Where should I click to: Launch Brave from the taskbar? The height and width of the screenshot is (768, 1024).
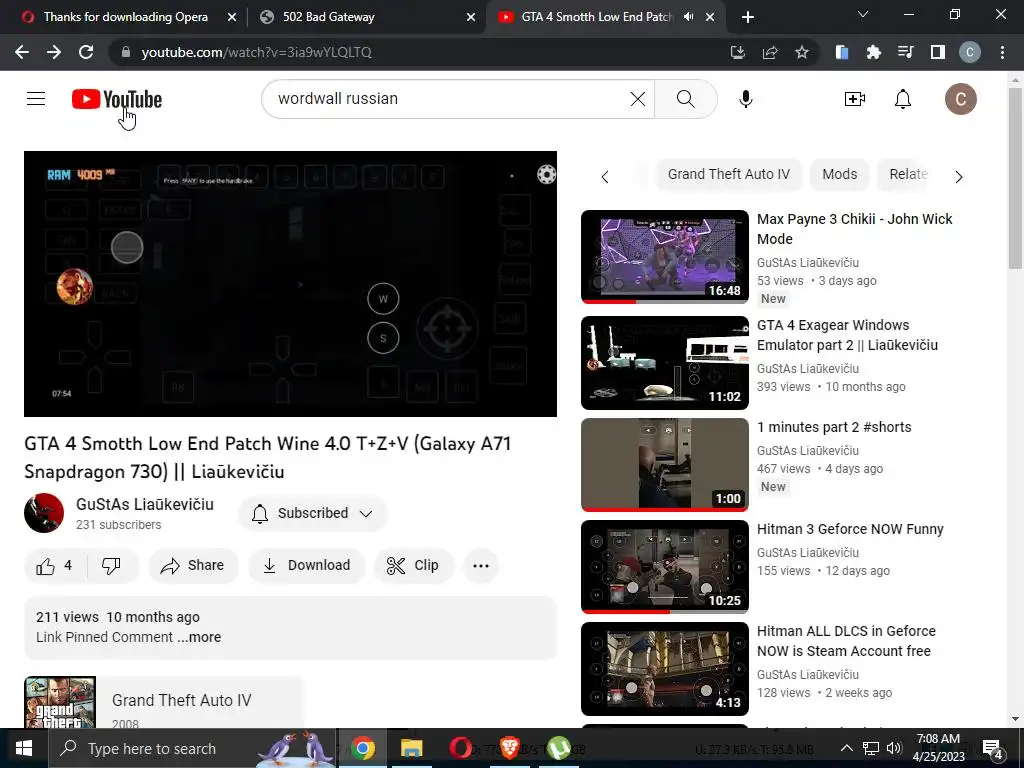tap(509, 748)
